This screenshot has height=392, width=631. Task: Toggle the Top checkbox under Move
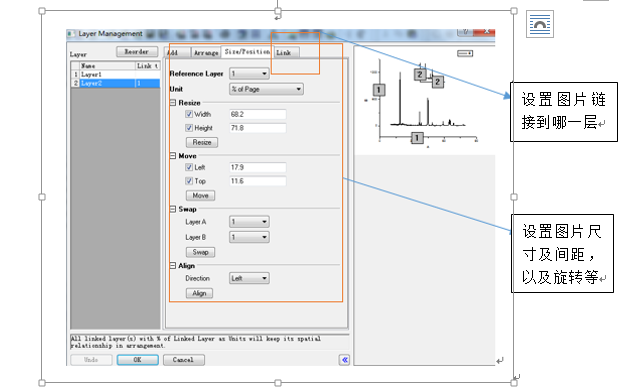tap(189, 181)
